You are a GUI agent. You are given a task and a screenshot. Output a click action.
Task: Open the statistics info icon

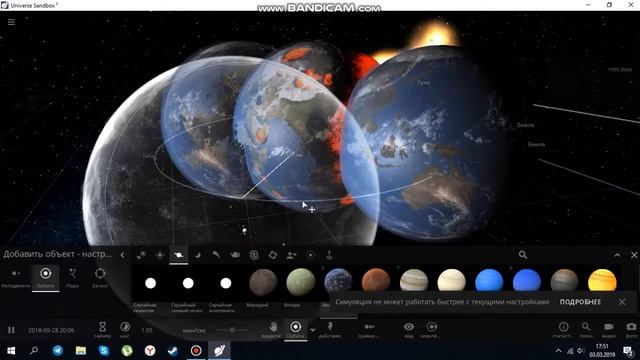pyautogui.click(x=563, y=329)
